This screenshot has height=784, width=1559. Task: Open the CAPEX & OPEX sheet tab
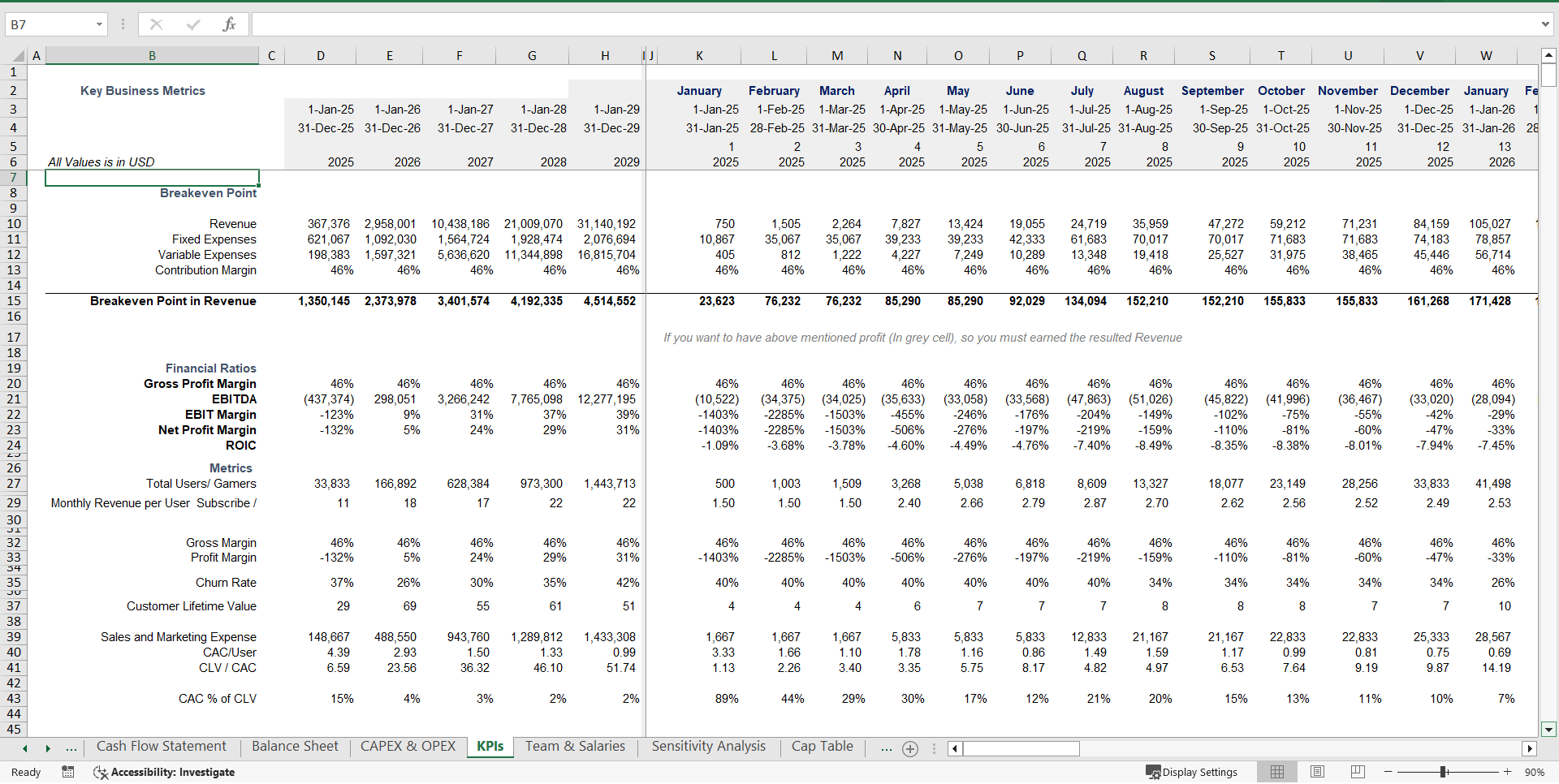tap(408, 747)
